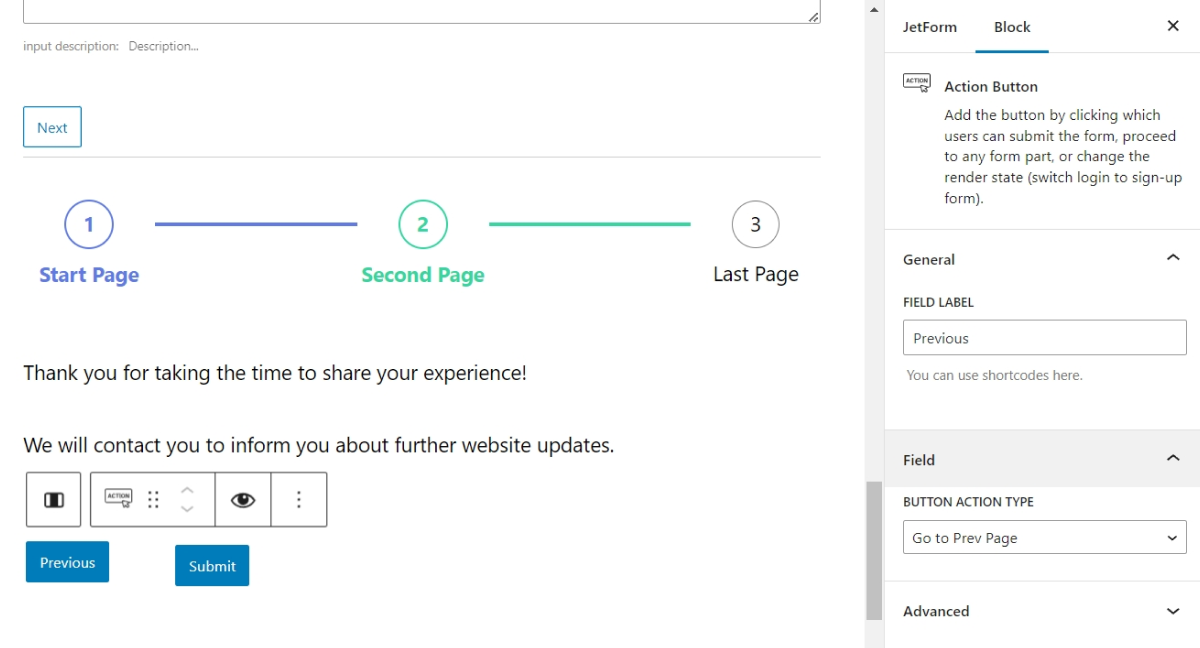Viewport: 1200px width, 648px height.
Task: Select the Block tab
Action: (x=1012, y=27)
